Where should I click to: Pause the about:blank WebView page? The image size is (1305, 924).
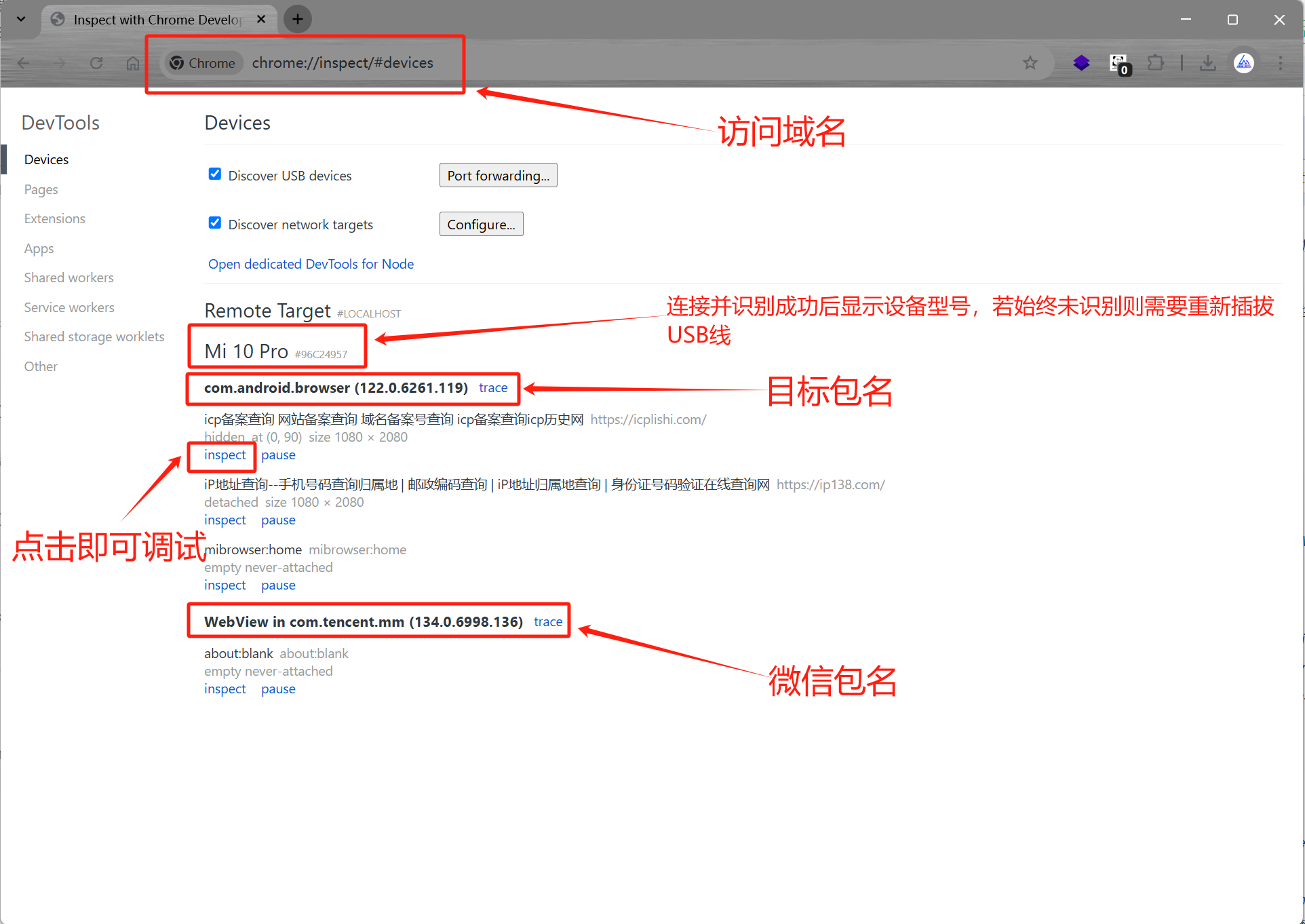click(x=278, y=689)
